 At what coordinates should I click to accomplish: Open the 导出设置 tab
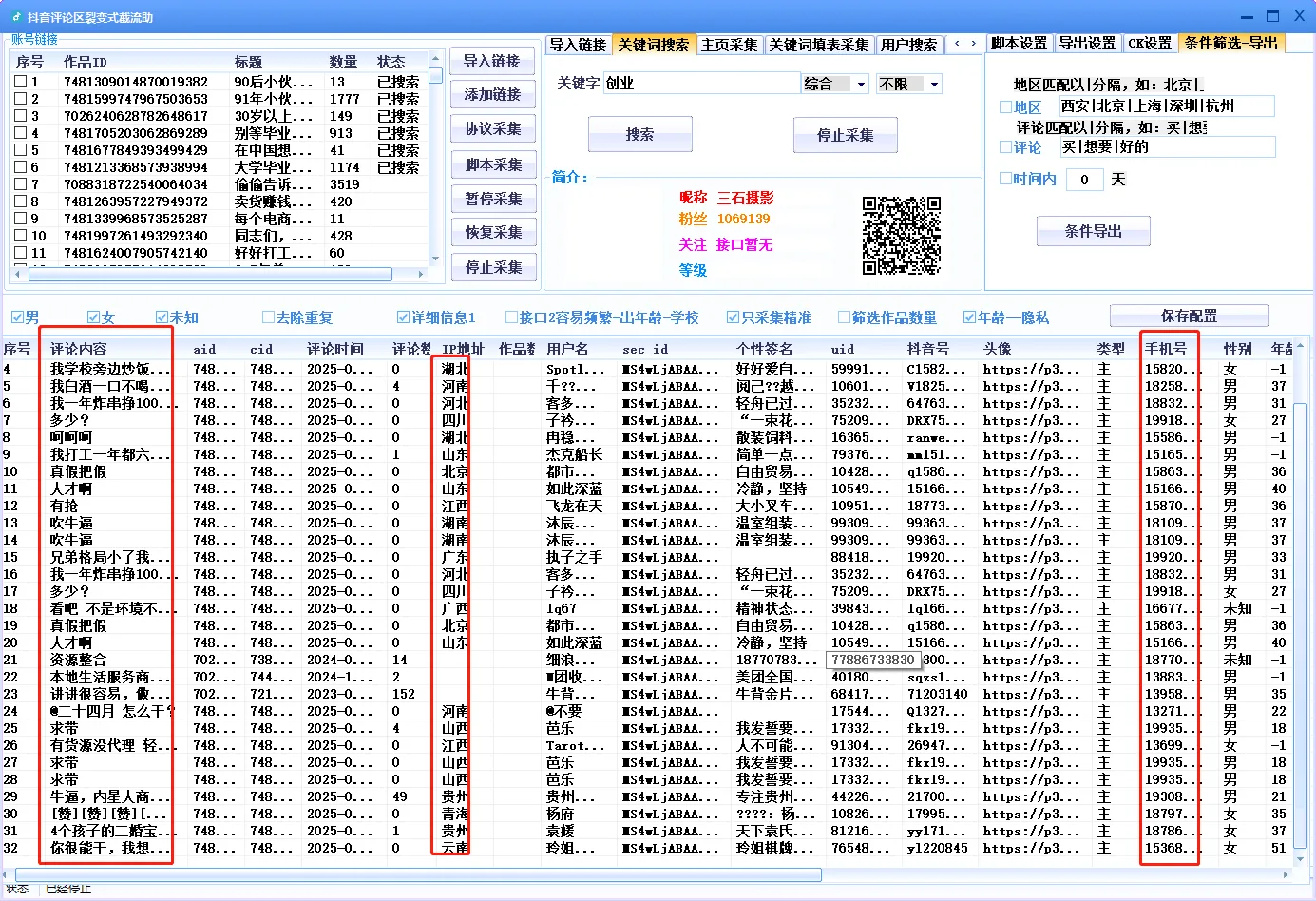(1087, 44)
